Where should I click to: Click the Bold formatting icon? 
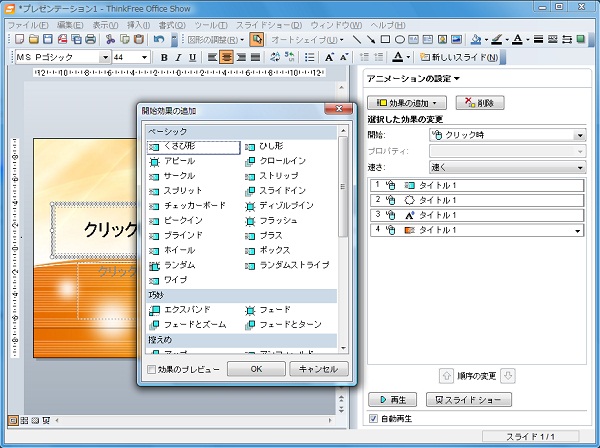(x=165, y=57)
